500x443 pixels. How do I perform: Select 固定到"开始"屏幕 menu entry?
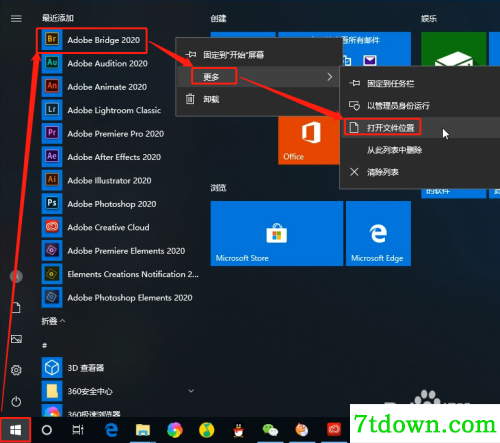click(x=259, y=55)
